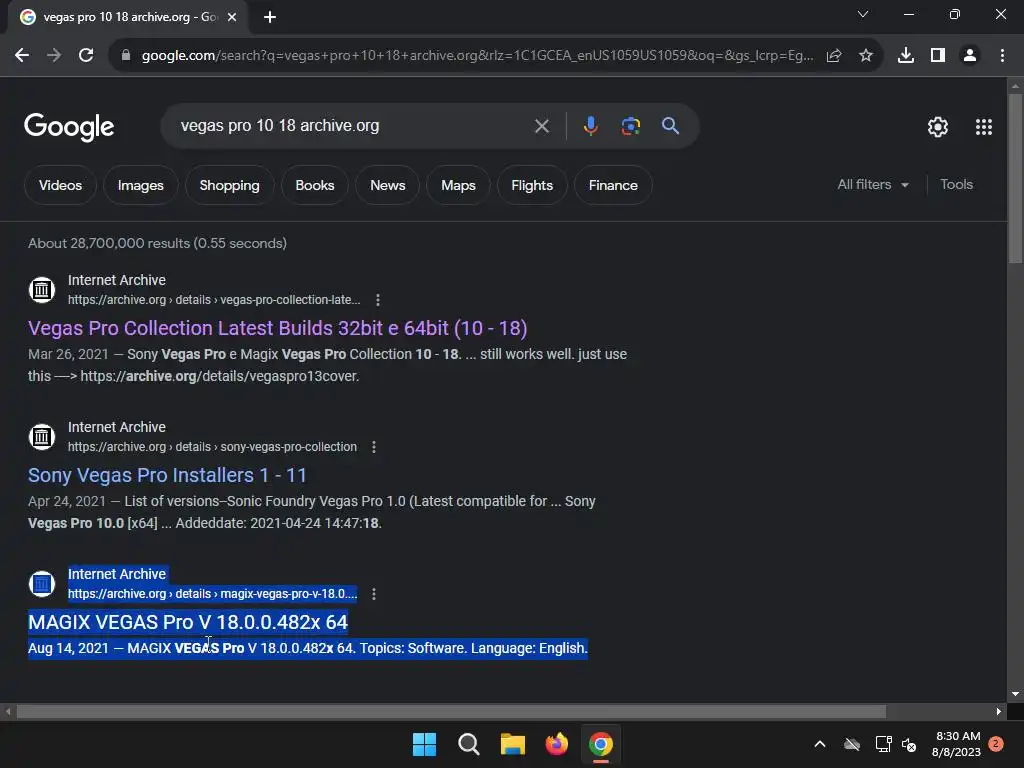
Task: Open the taskbar clock and date
Action: 957,744
